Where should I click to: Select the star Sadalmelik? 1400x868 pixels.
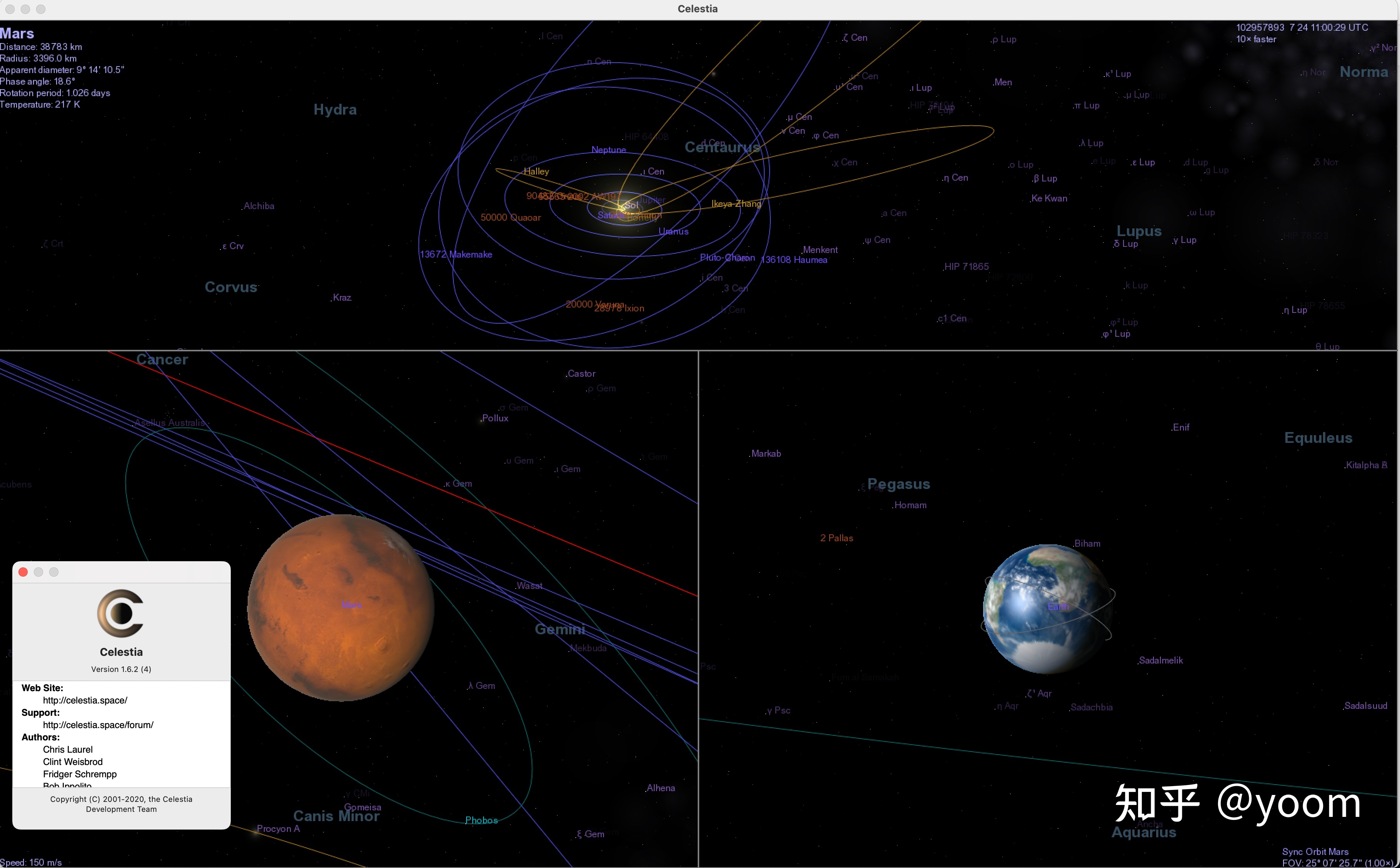coord(1160,661)
